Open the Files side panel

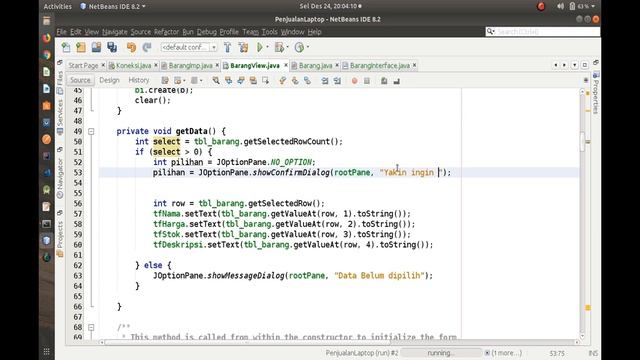60,82
